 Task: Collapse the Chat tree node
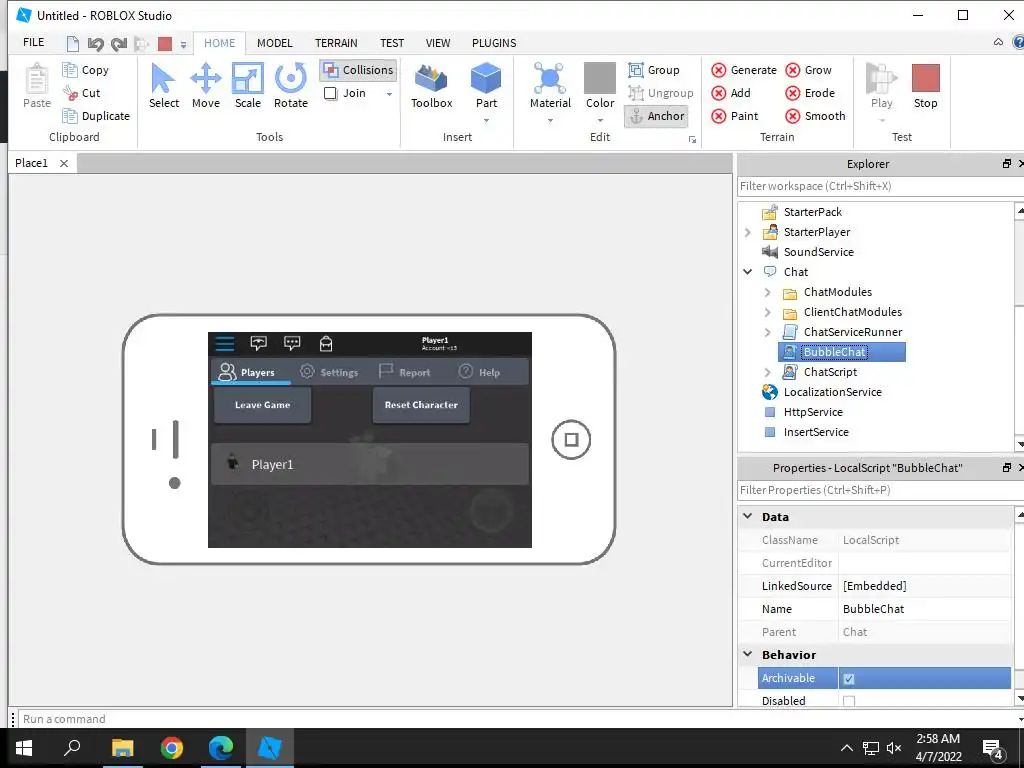(x=748, y=272)
